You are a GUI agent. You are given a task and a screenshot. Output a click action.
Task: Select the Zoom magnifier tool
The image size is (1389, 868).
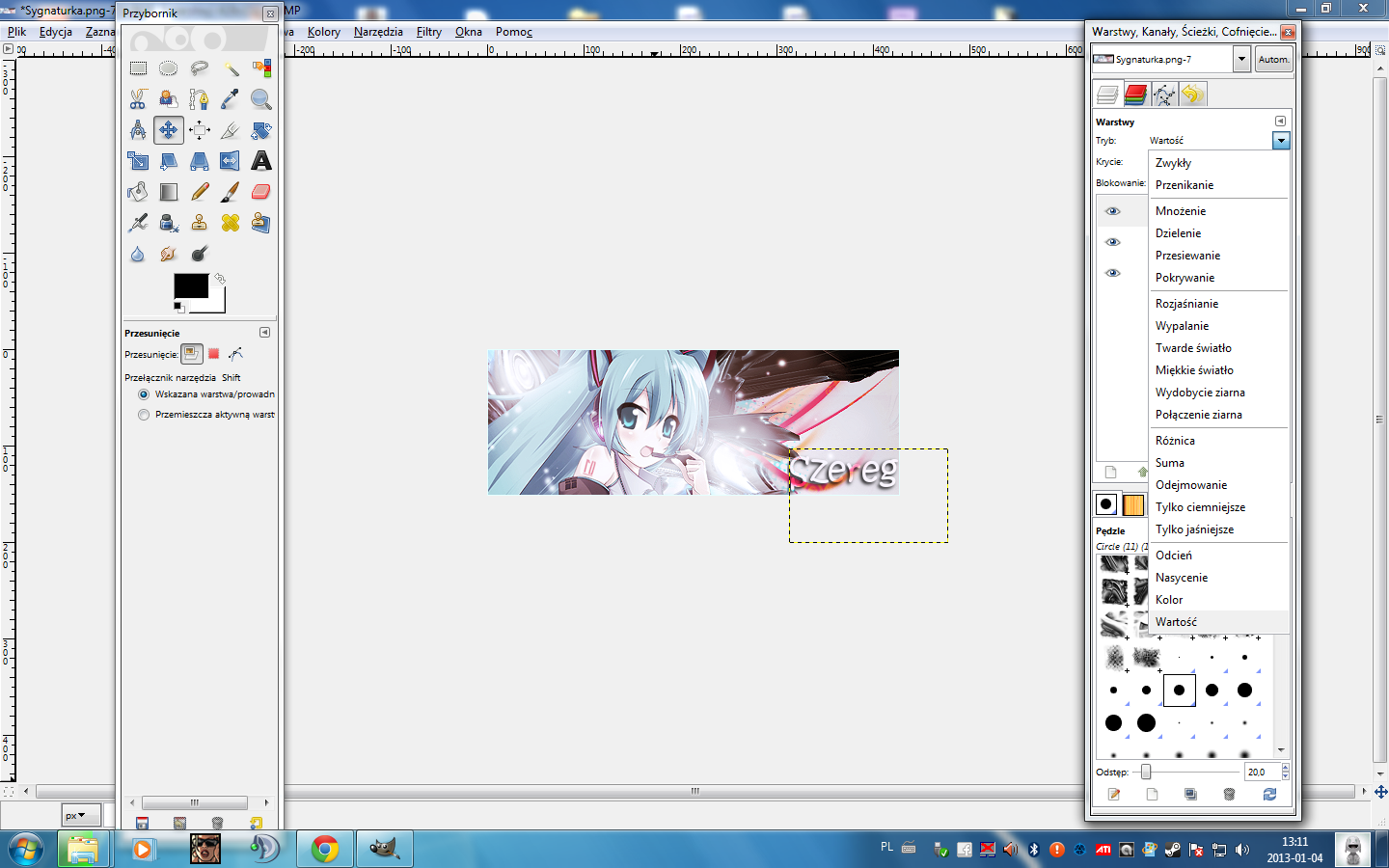click(x=261, y=99)
